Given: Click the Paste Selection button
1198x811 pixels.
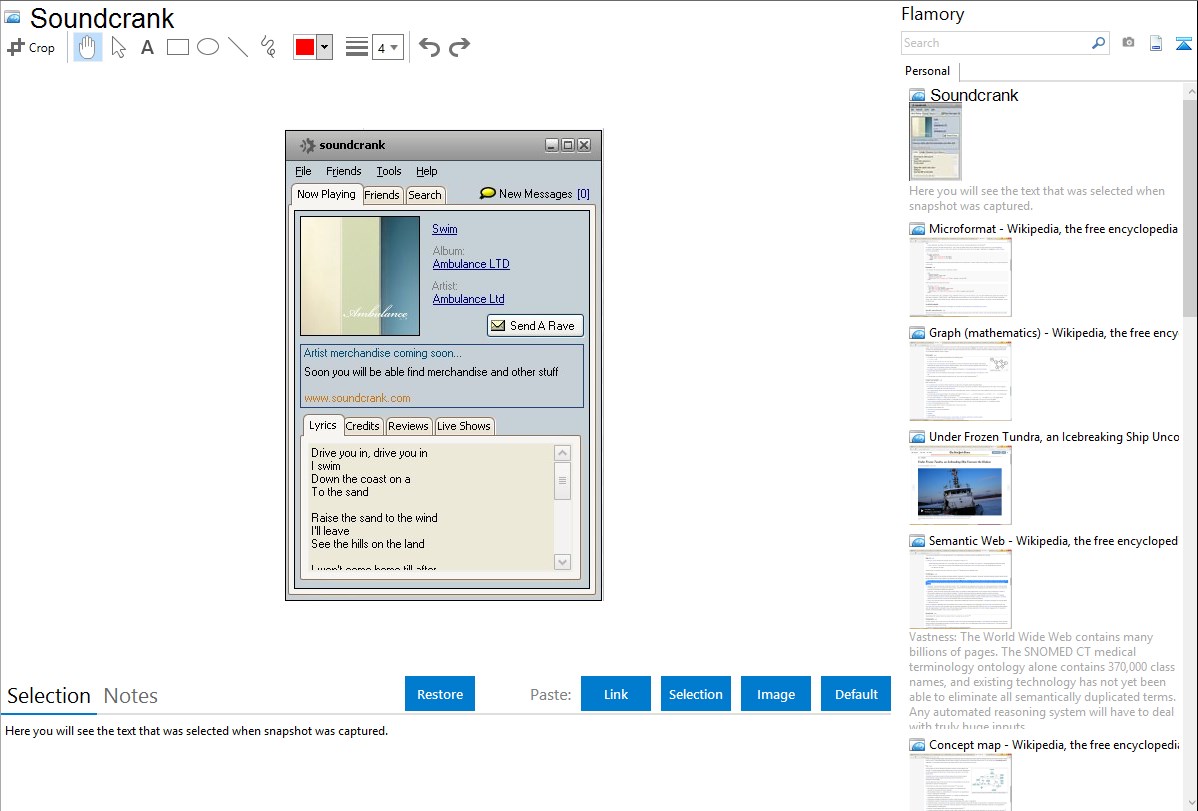Looking at the screenshot, I should point(695,694).
